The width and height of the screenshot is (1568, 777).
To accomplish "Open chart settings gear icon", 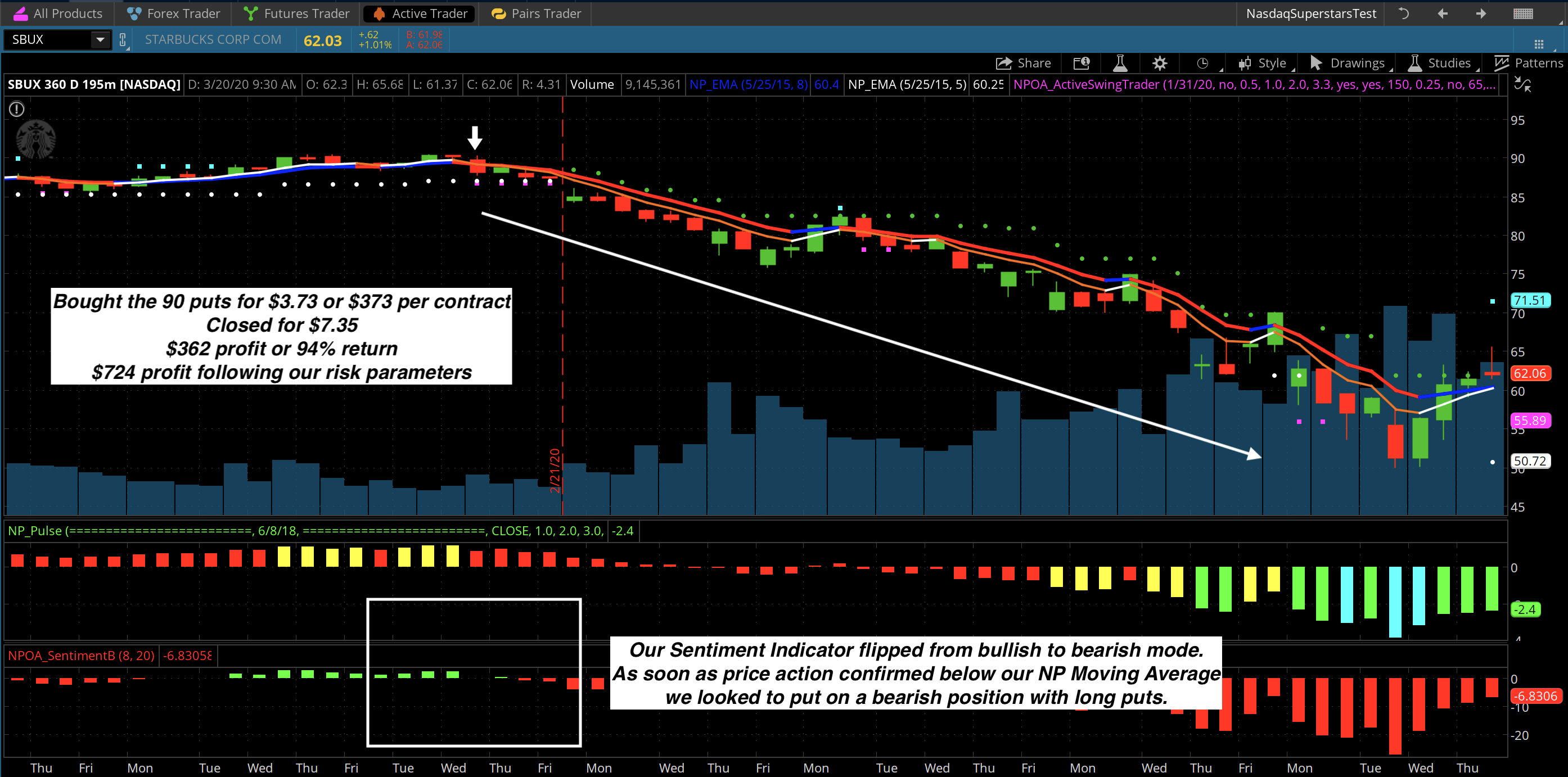I will (1160, 64).
